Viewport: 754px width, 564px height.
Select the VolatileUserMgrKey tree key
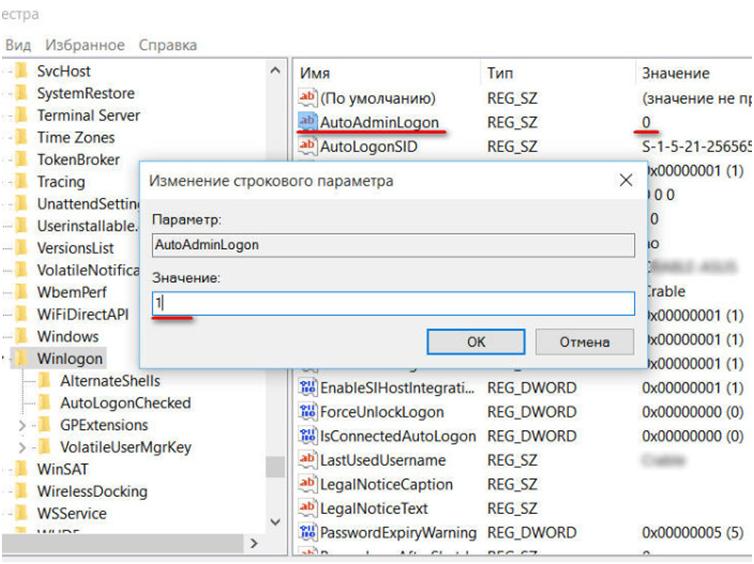pyautogui.click(x=126, y=447)
